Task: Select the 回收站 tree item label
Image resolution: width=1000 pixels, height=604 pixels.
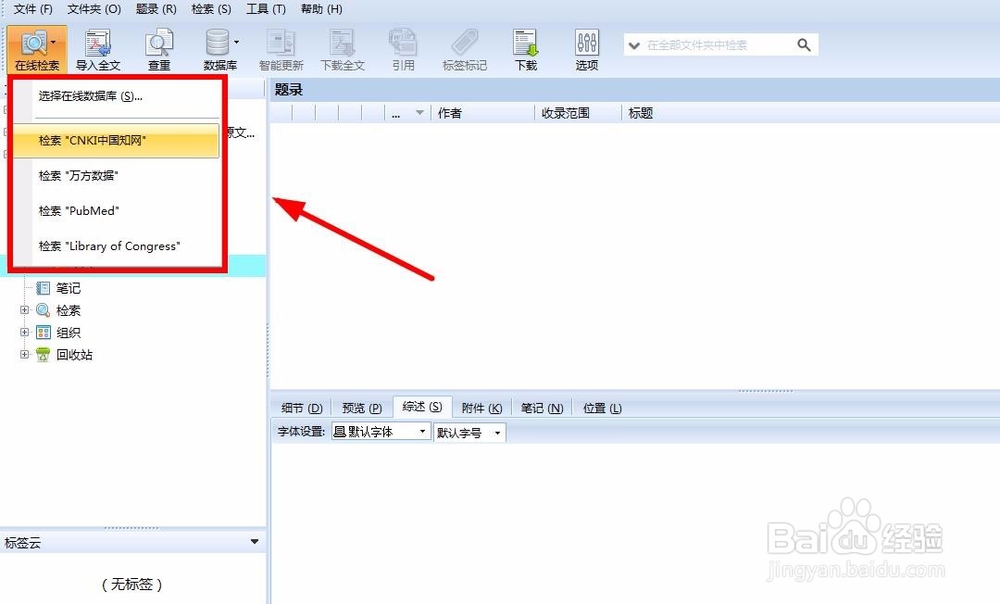Action: (75, 355)
